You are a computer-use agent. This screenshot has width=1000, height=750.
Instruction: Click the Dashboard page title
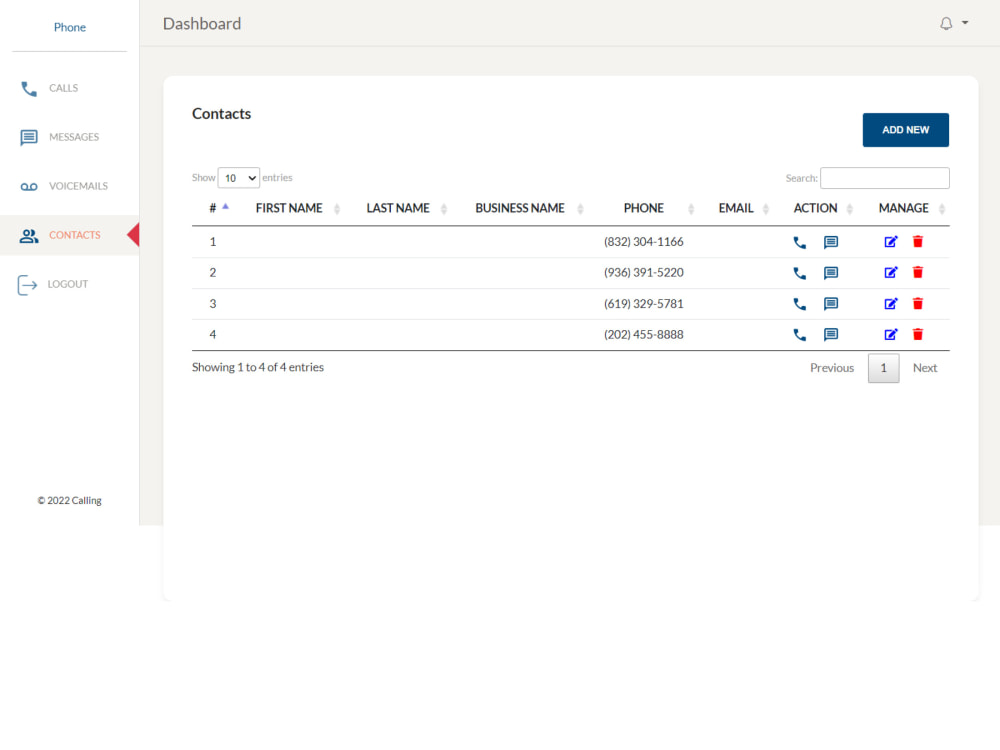202,24
